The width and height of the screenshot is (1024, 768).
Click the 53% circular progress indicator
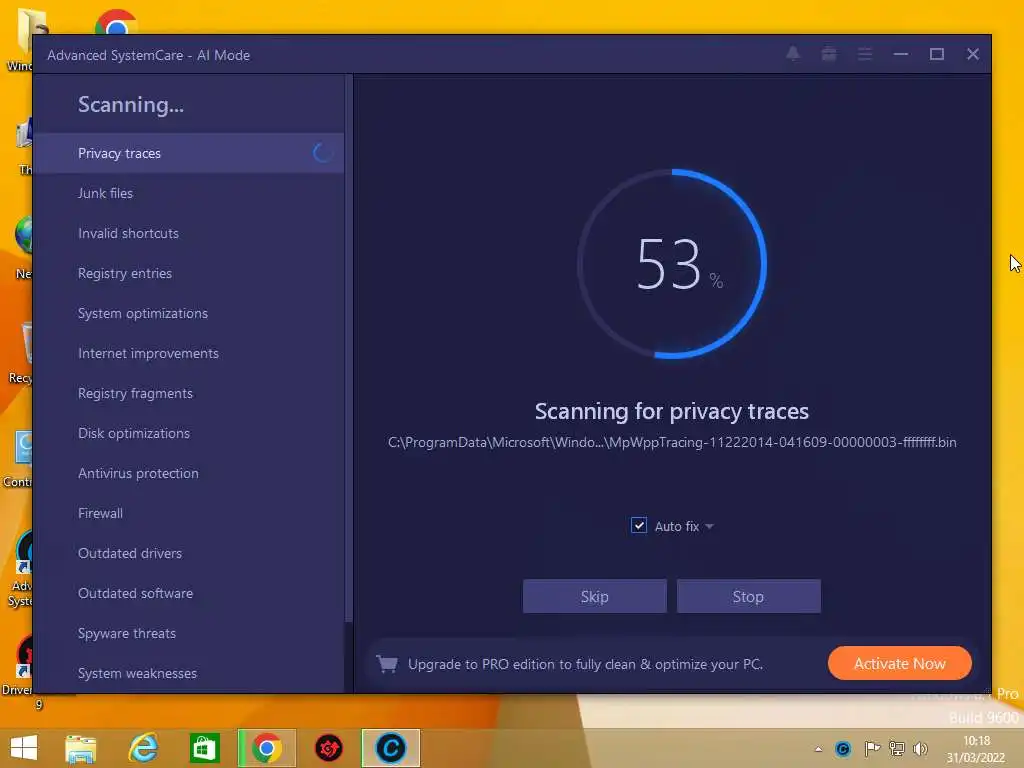[672, 264]
